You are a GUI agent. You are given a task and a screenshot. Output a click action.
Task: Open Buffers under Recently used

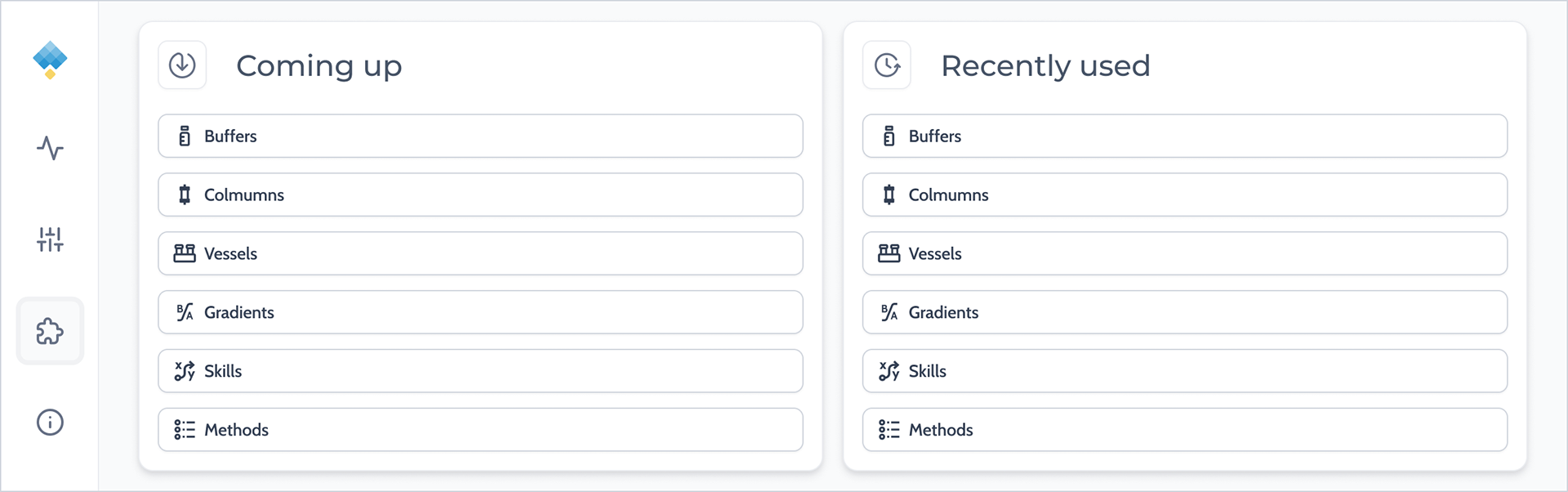[x=1185, y=136]
